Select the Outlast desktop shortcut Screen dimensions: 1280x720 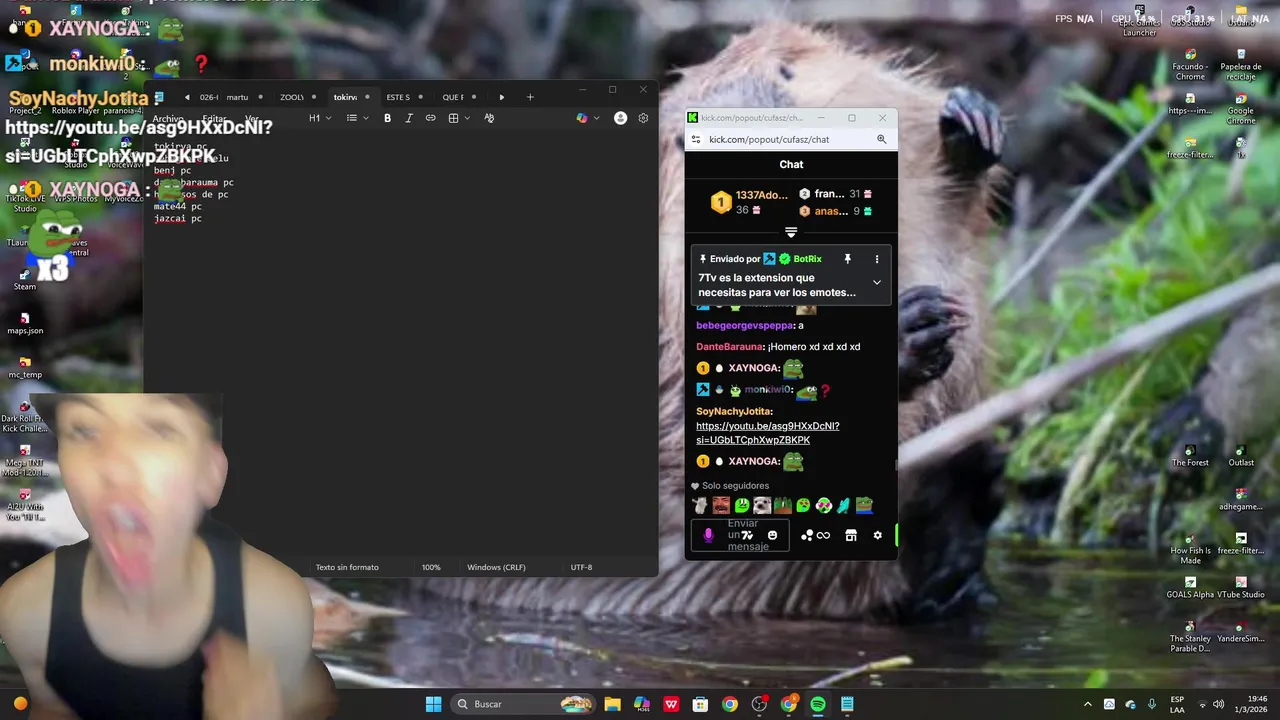(1241, 455)
